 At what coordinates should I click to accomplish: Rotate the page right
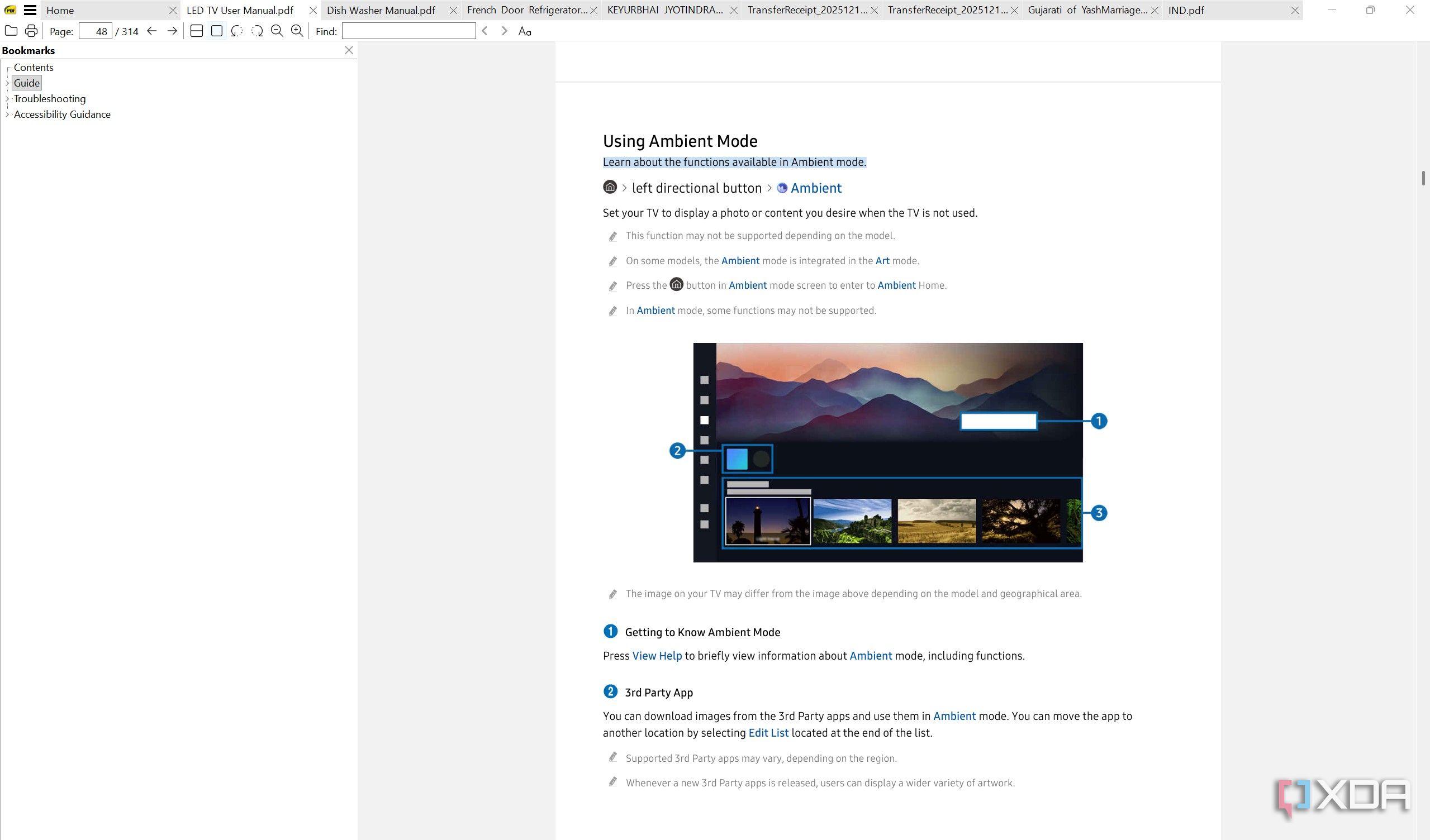(257, 31)
